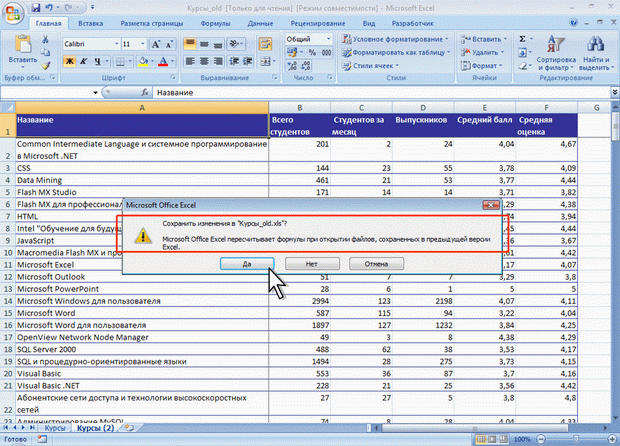Open the font size dropdown
The image size is (620, 446).
(x=143, y=44)
